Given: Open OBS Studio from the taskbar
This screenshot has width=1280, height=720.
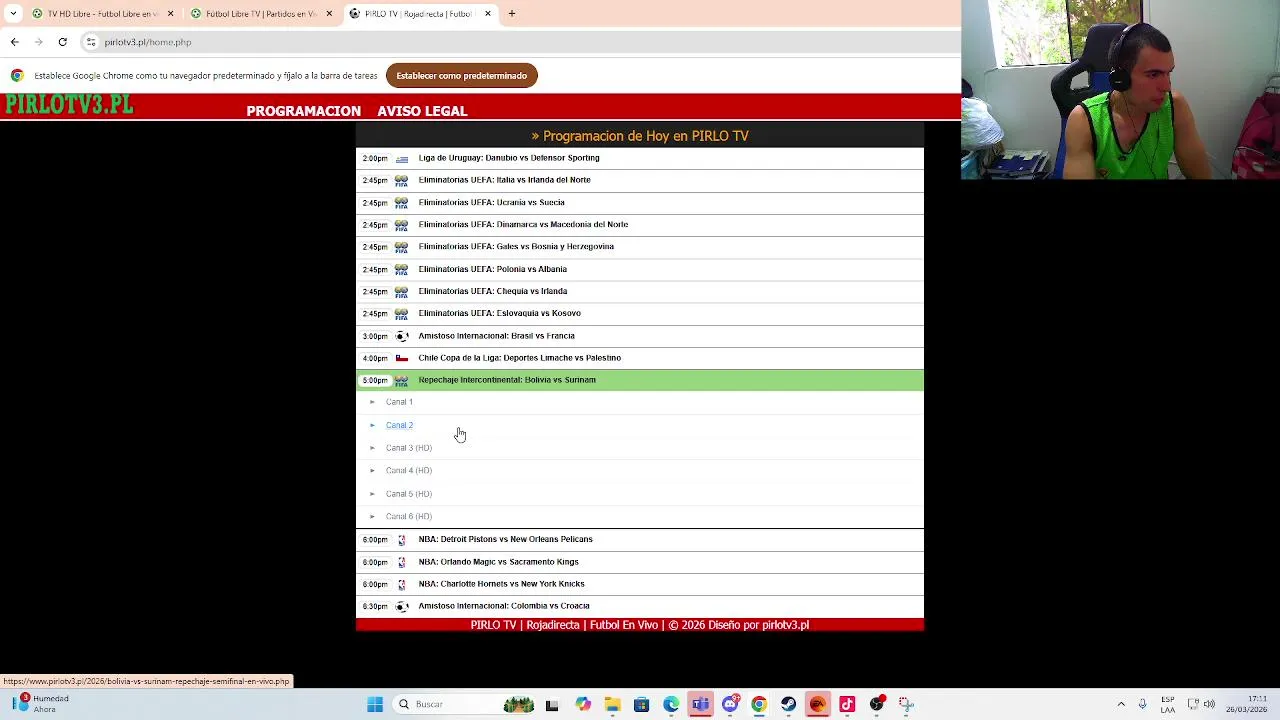Looking at the screenshot, I should [877, 704].
